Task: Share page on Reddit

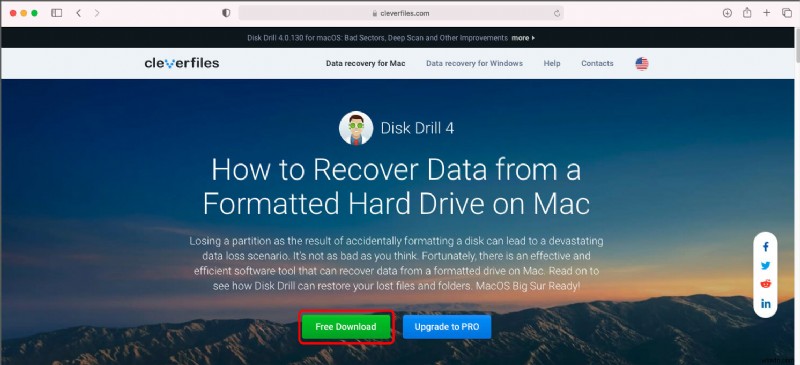Action: (x=766, y=284)
